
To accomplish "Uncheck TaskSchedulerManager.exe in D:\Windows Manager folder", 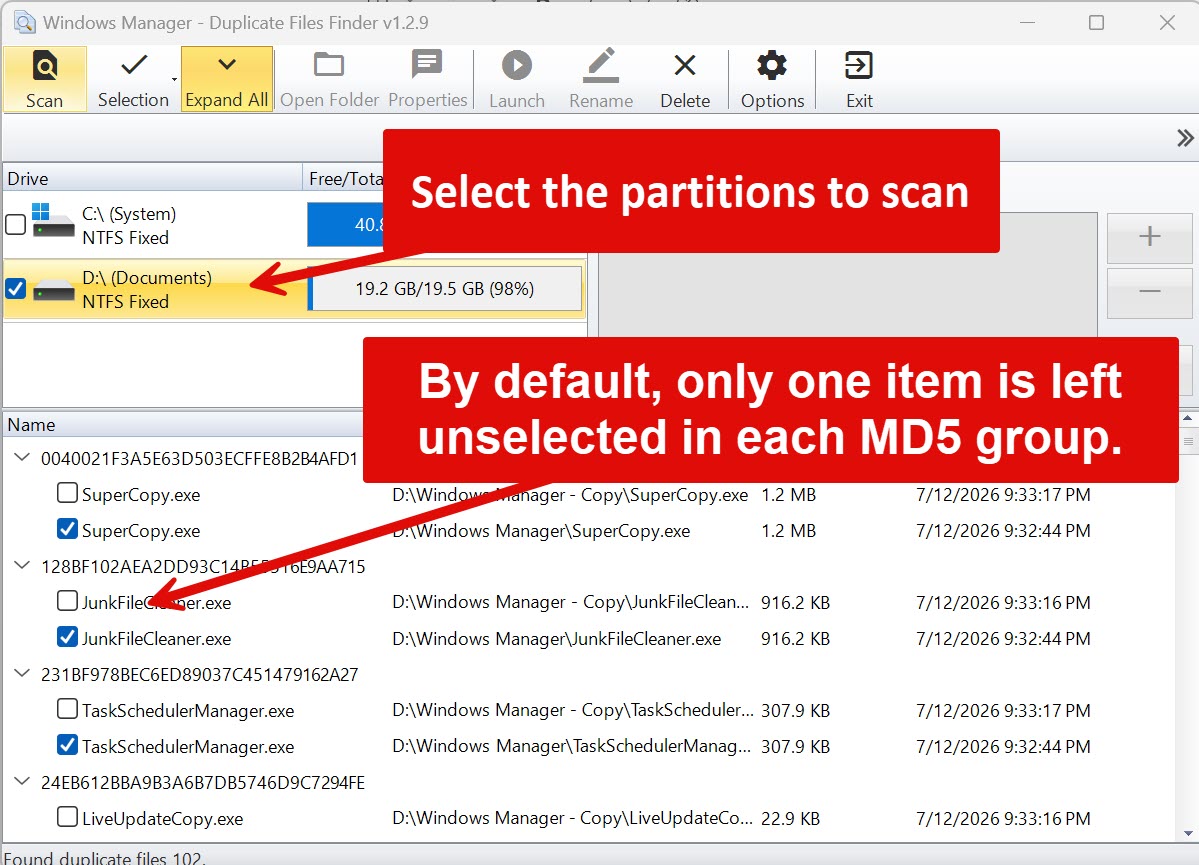I will coord(67,744).
